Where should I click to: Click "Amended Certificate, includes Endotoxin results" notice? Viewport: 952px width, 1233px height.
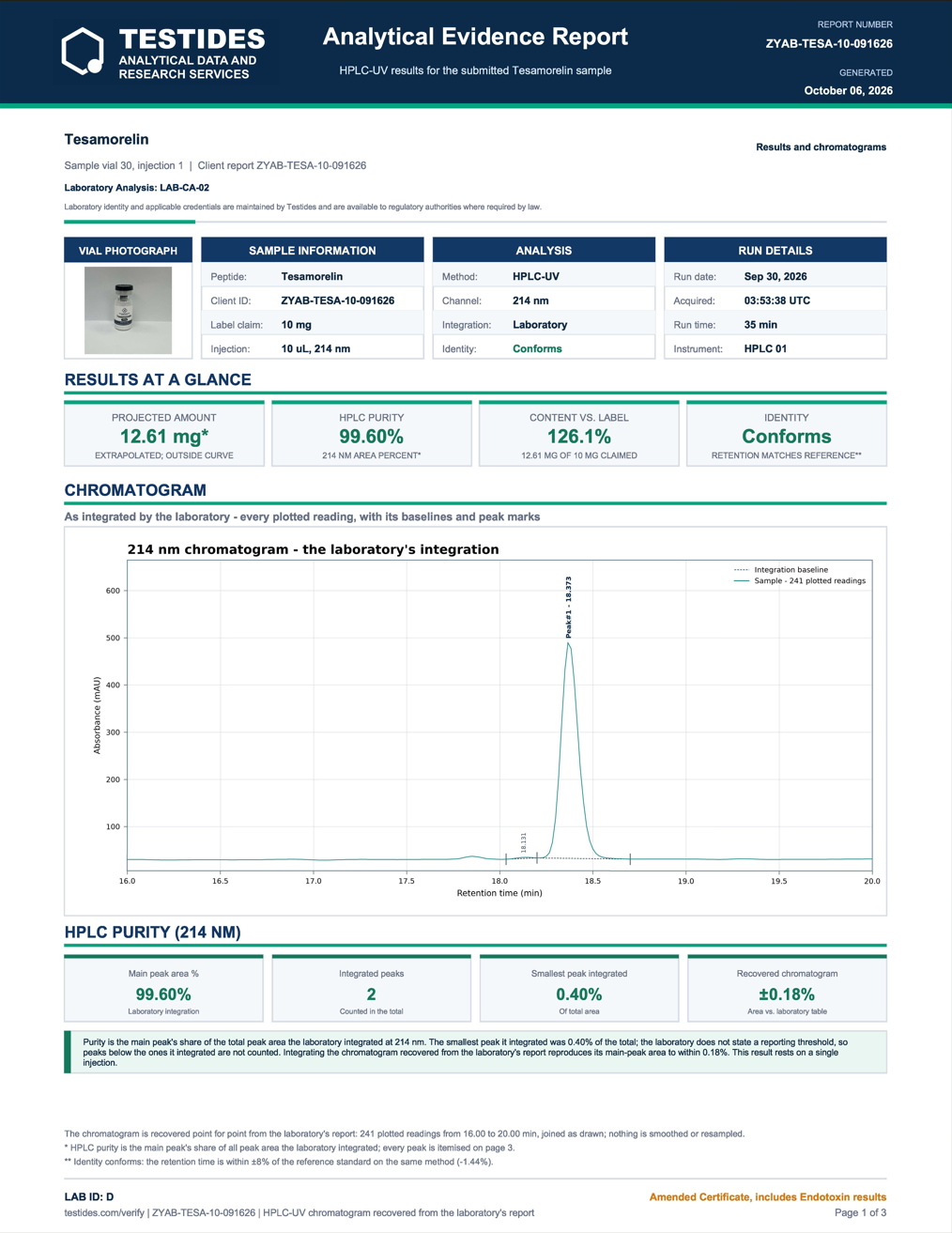[768, 1197]
